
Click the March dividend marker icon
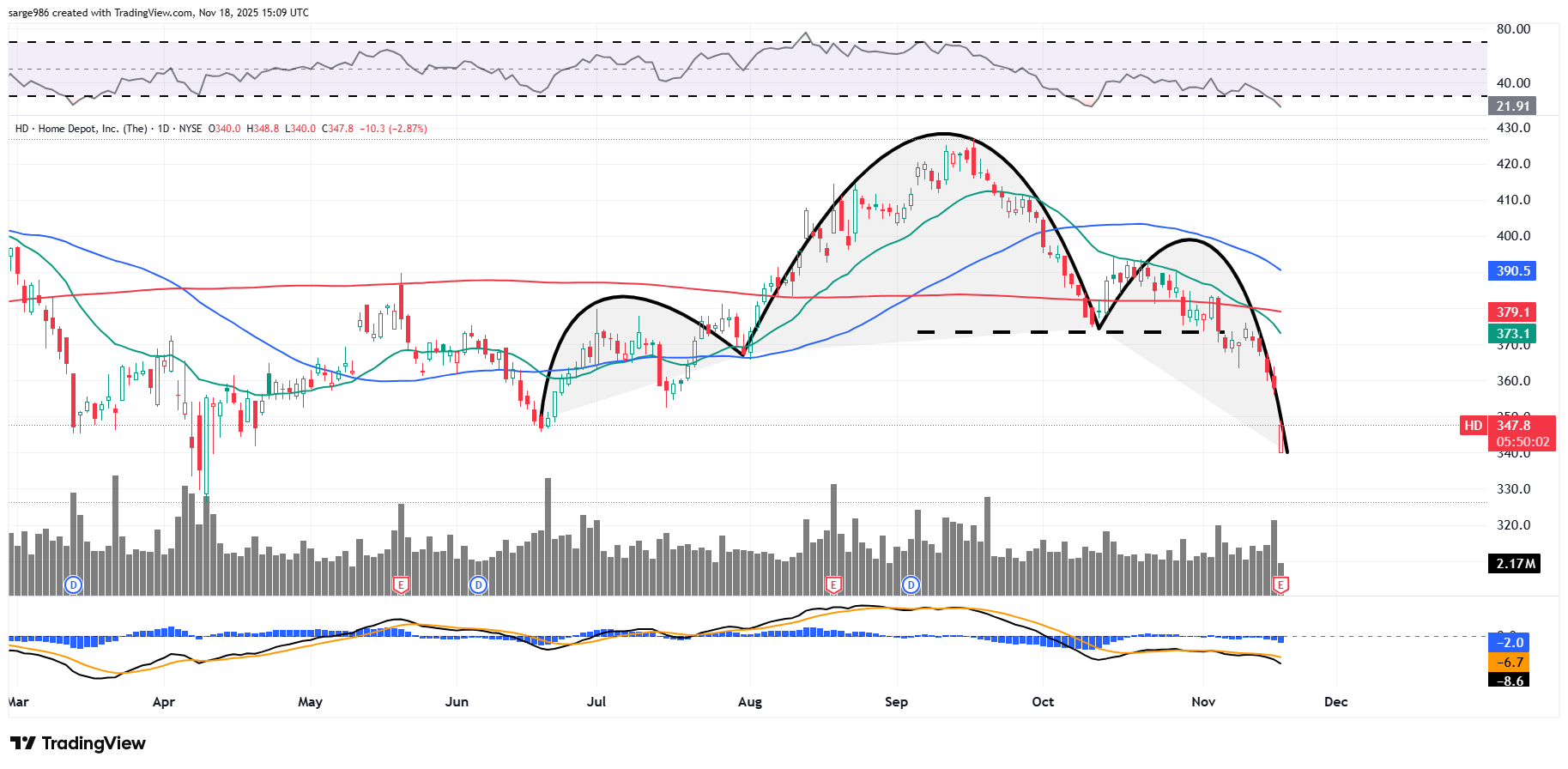coord(74,584)
